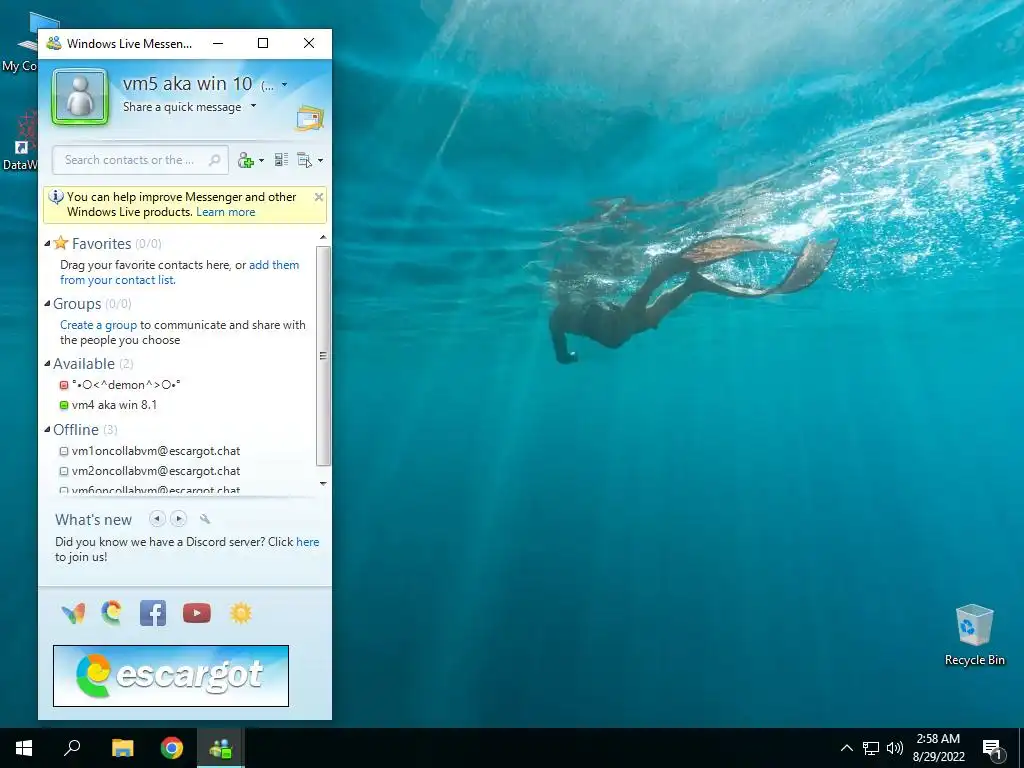1024x768 pixels.
Task: Select the demon contact
Action: (126, 385)
